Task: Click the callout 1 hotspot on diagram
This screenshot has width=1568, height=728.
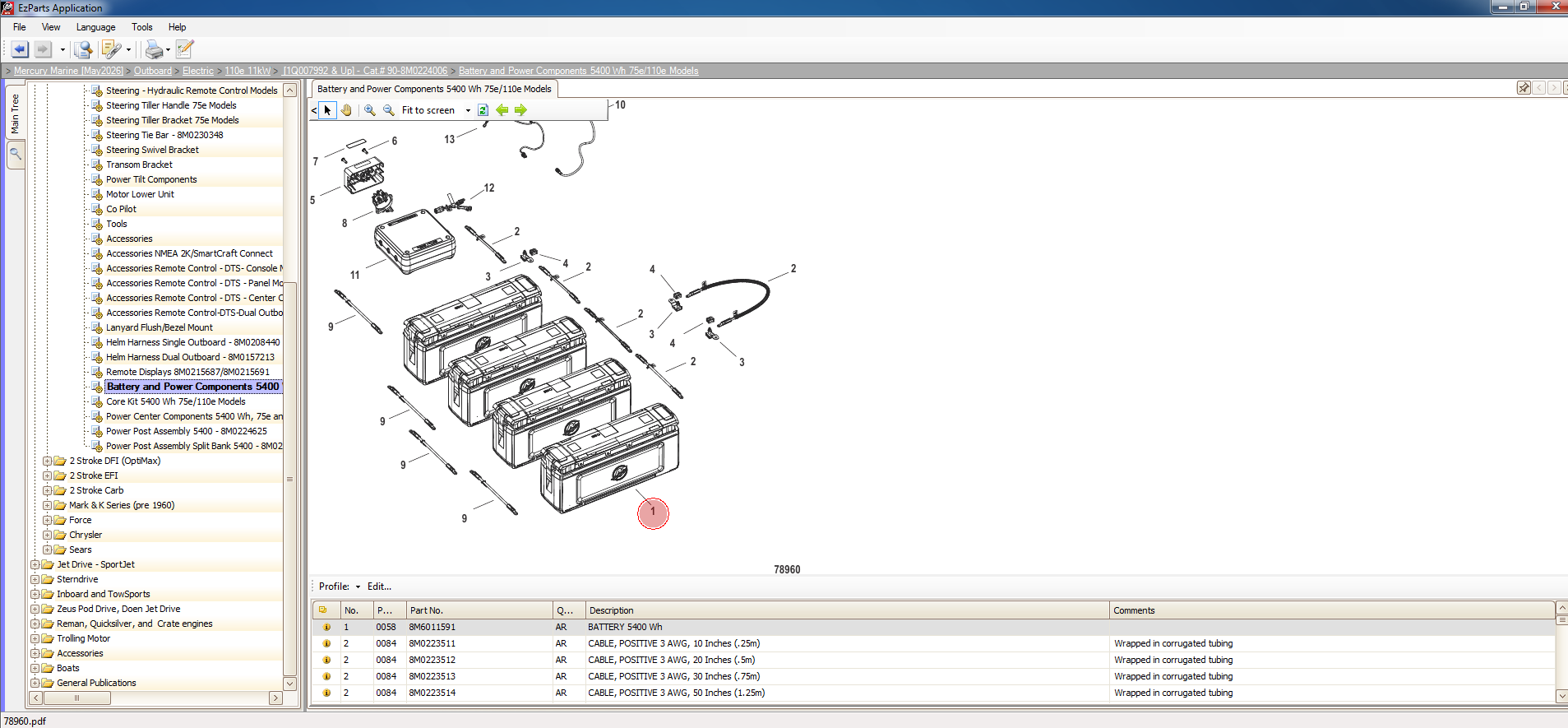Action: coord(653,513)
